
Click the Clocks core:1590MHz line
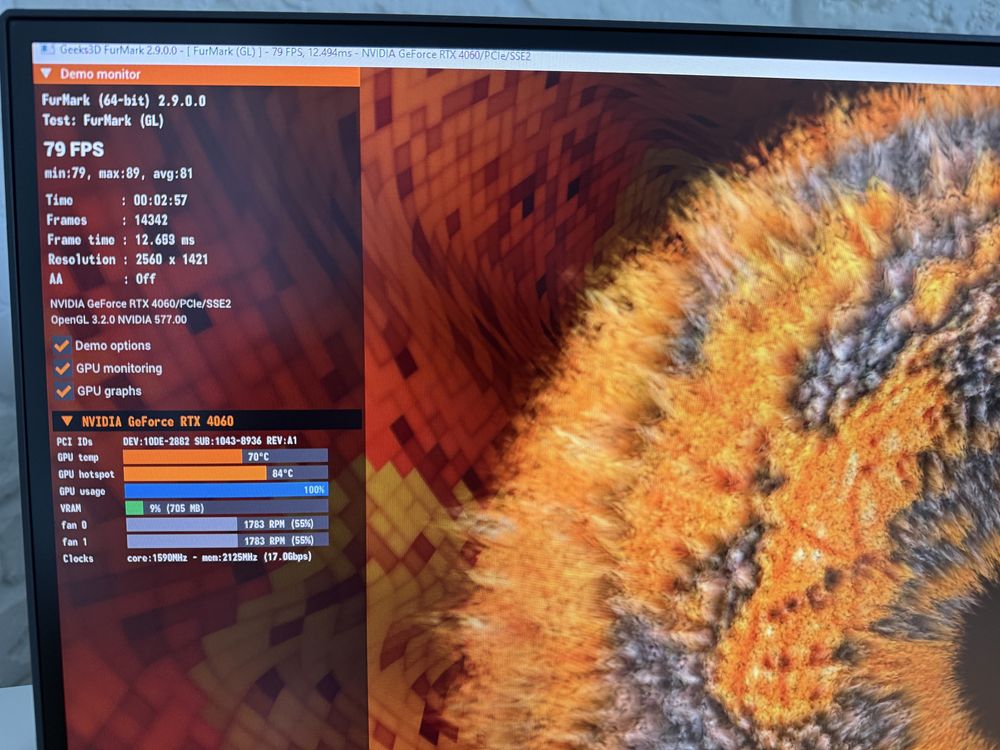[x=188, y=557]
